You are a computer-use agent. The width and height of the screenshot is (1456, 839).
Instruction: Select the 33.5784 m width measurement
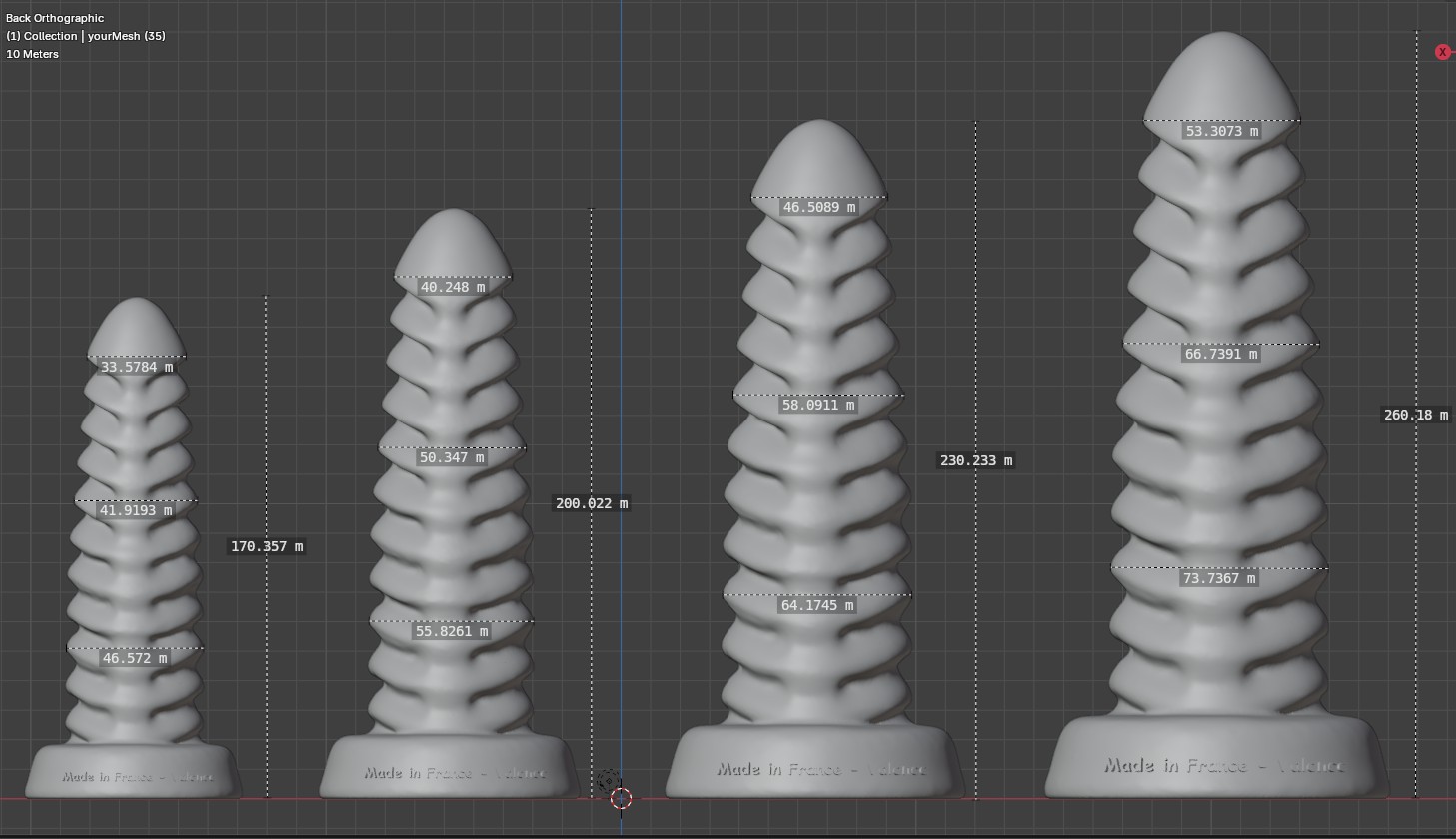[137, 367]
